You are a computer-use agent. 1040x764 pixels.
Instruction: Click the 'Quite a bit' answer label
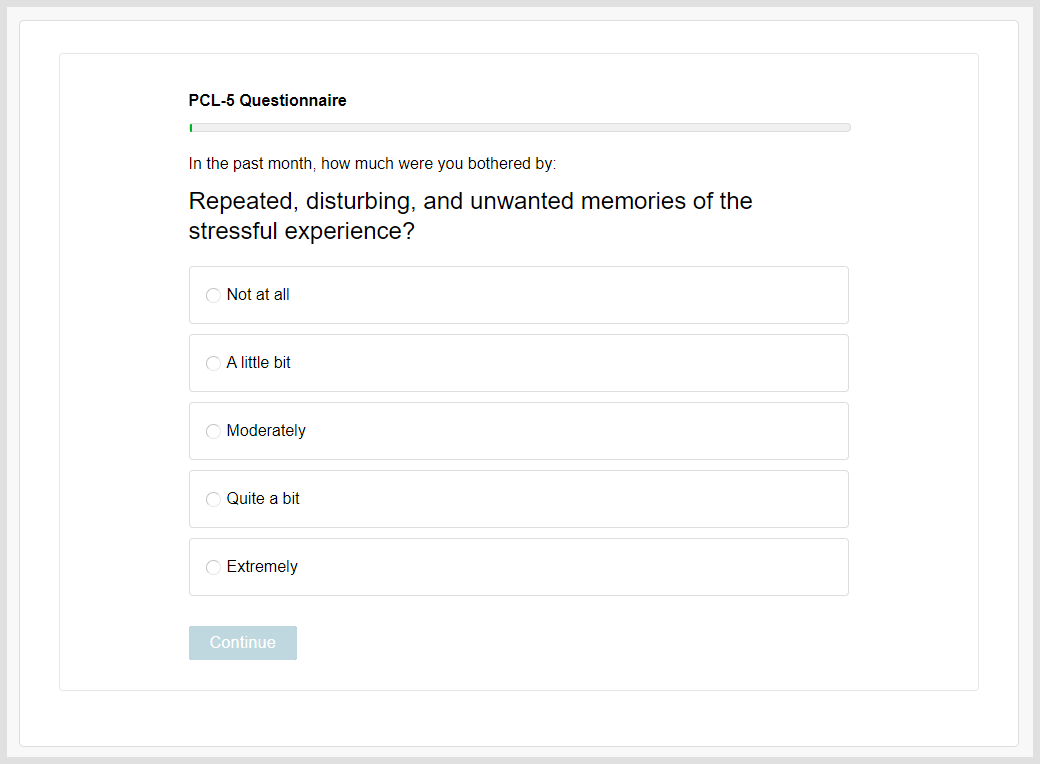(263, 499)
